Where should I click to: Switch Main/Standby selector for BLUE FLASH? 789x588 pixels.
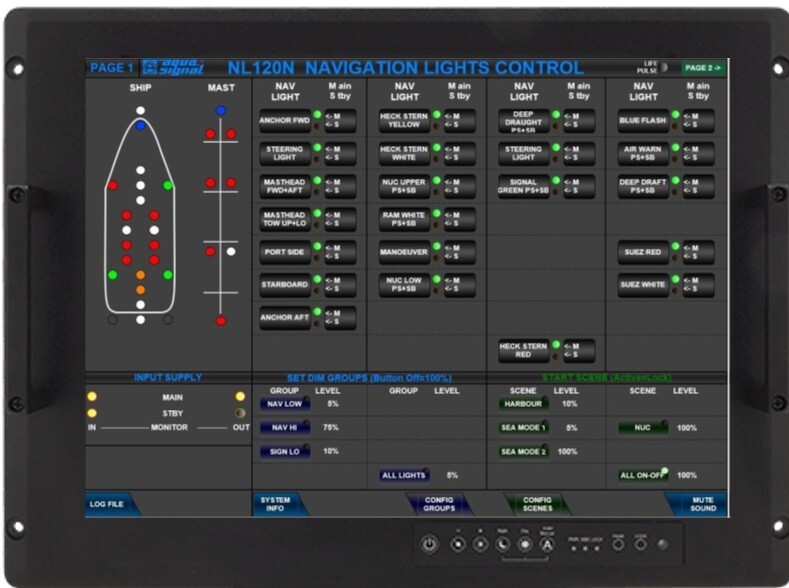[x=698, y=121]
